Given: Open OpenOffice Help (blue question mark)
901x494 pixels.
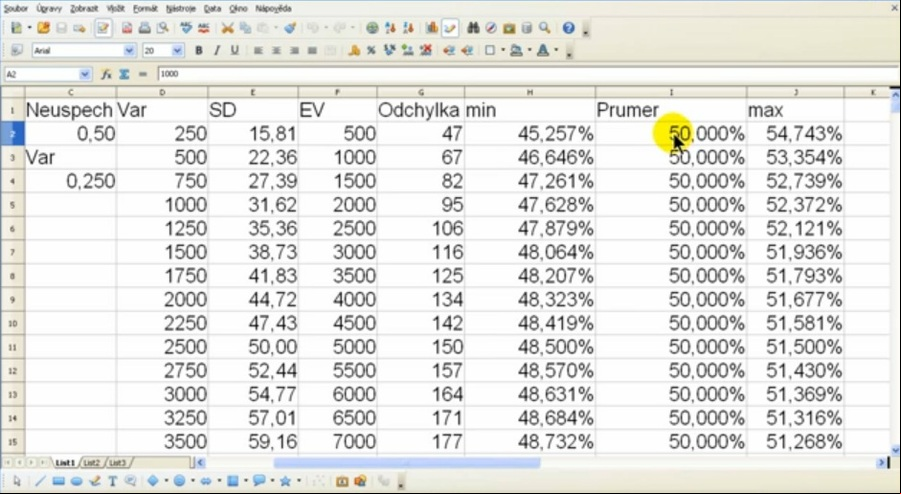Looking at the screenshot, I should [x=569, y=28].
